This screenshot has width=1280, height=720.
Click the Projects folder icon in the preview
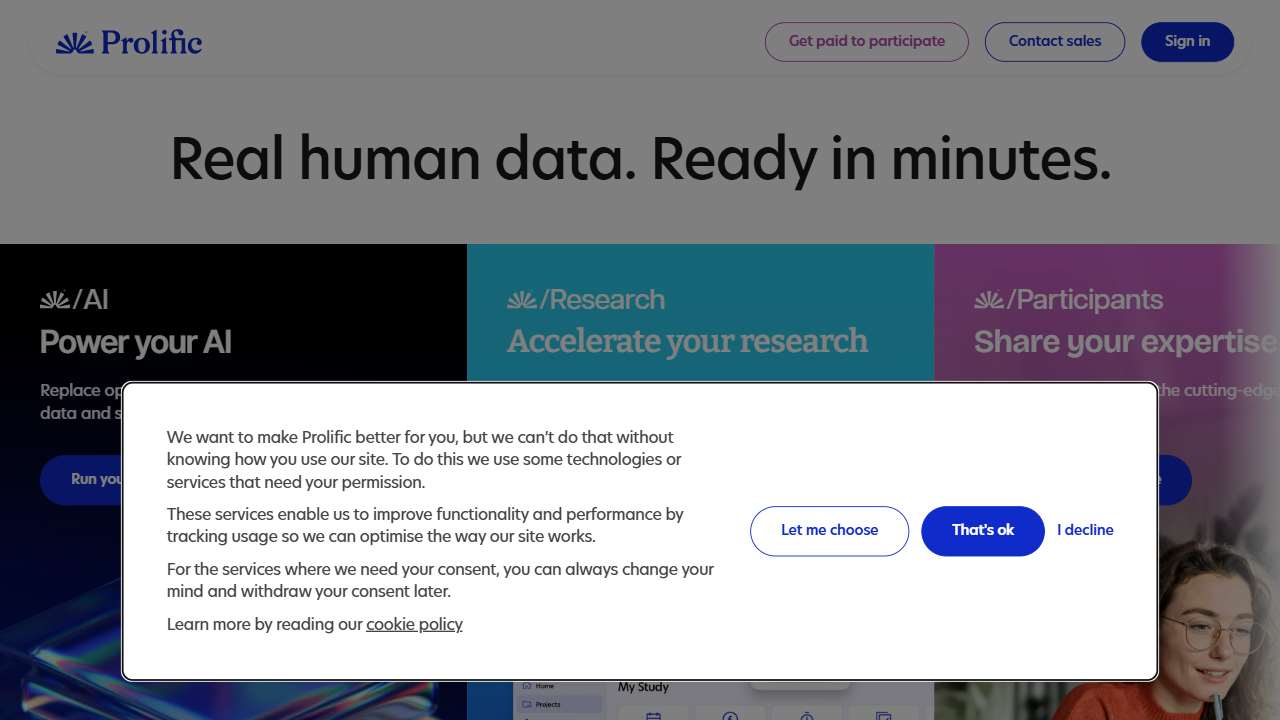click(527, 704)
